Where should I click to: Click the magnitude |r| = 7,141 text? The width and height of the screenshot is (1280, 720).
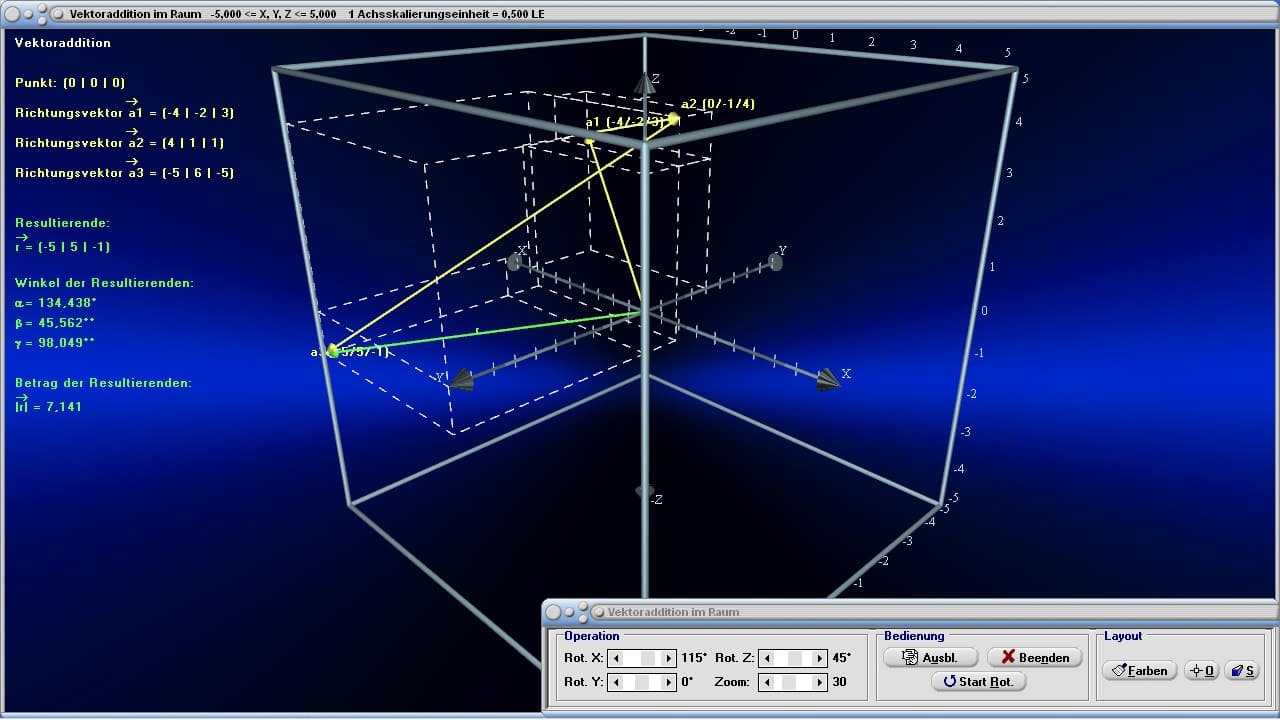point(49,405)
